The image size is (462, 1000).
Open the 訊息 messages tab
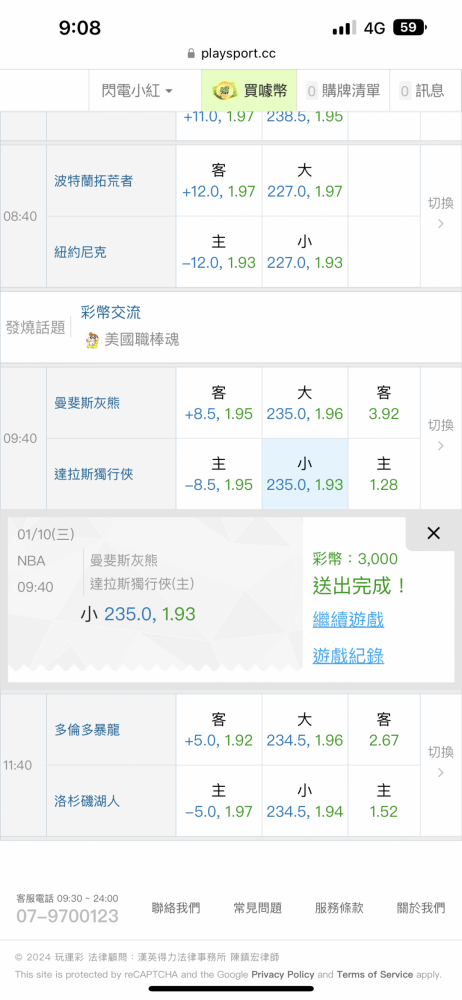[421, 91]
